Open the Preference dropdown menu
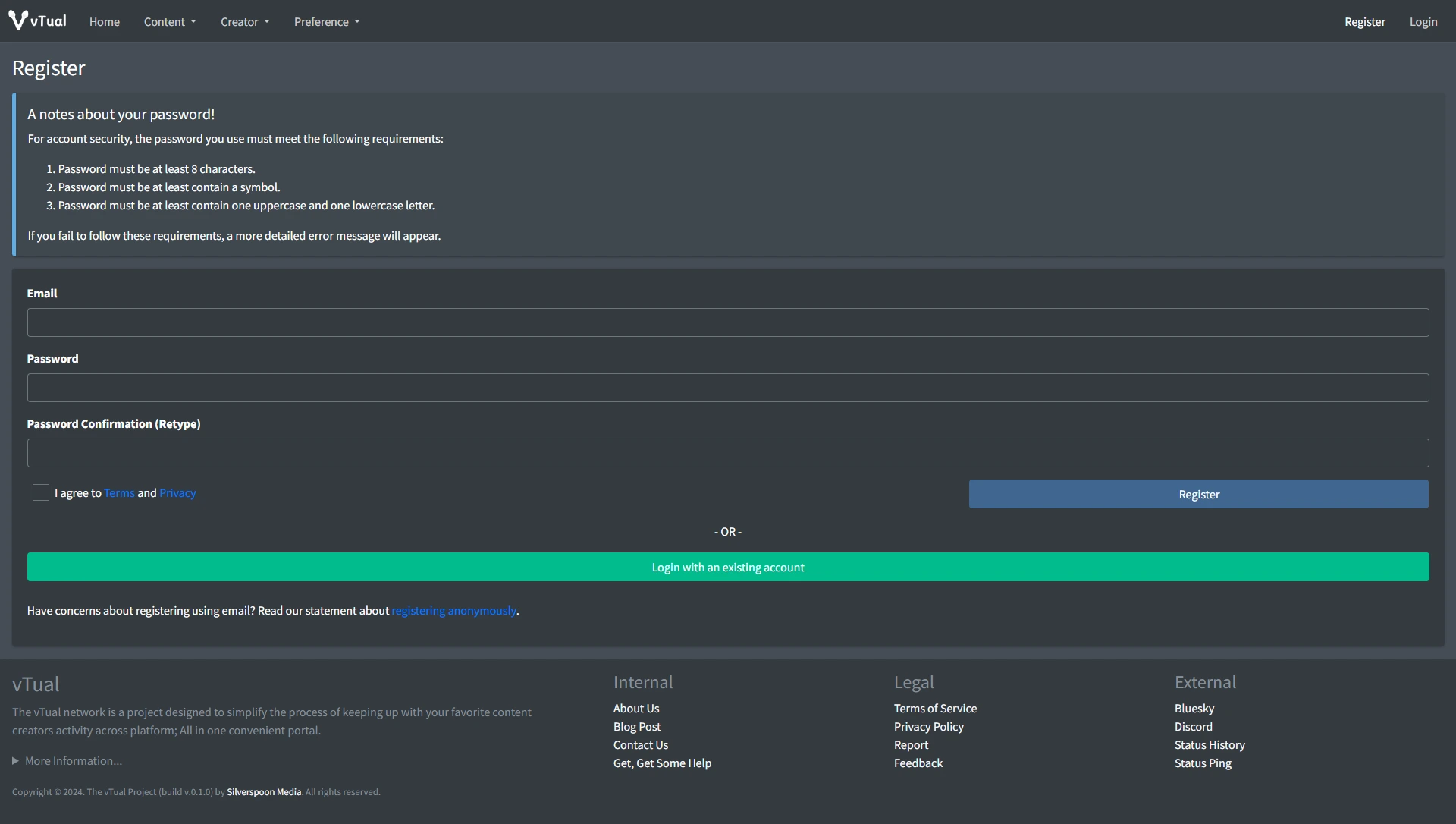1456x824 pixels. [327, 22]
